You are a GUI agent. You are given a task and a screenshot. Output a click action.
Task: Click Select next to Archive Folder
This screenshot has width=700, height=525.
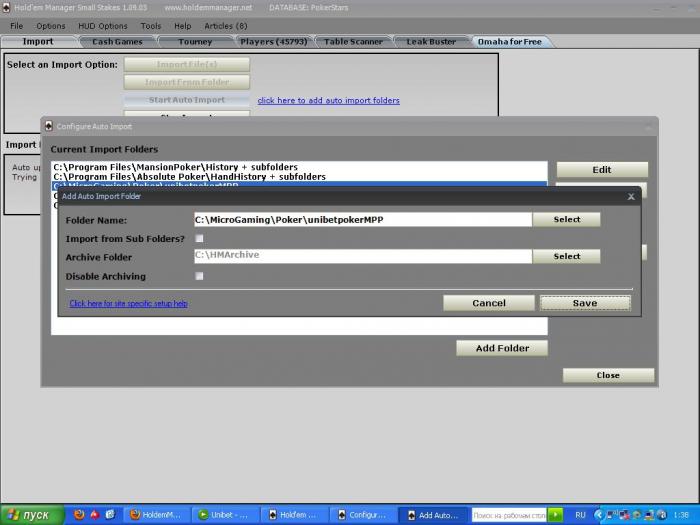click(567, 256)
